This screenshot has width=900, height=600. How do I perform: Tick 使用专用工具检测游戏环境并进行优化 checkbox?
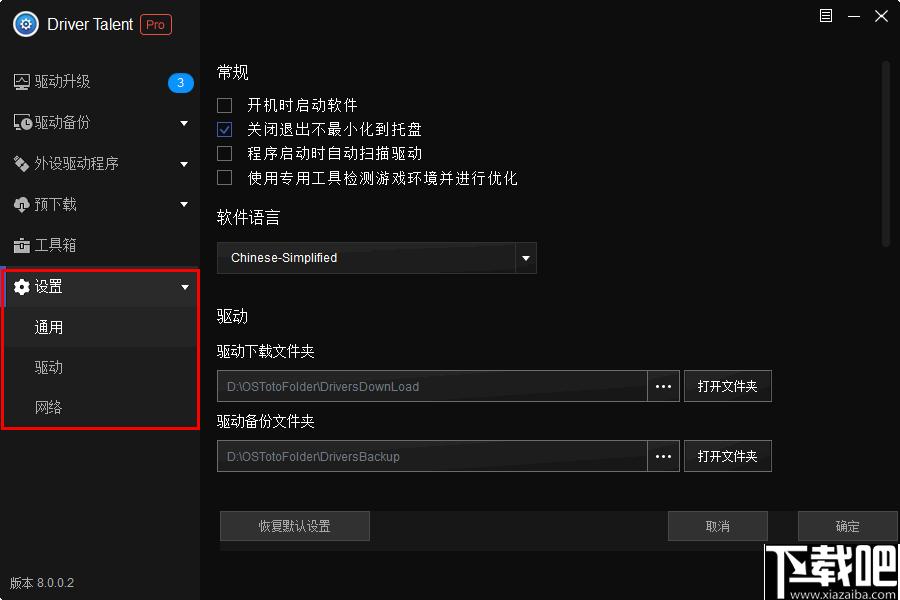(x=224, y=177)
